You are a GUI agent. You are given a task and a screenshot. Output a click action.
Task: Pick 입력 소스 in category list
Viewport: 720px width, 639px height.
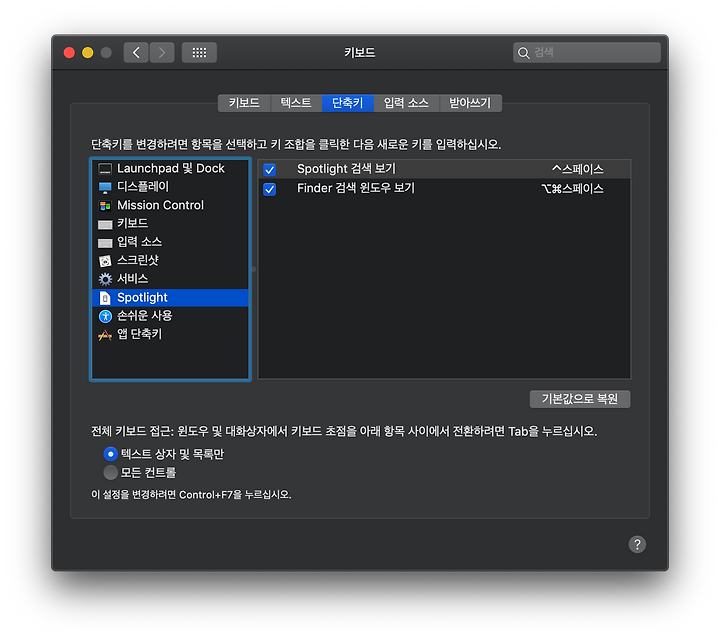tap(170, 242)
